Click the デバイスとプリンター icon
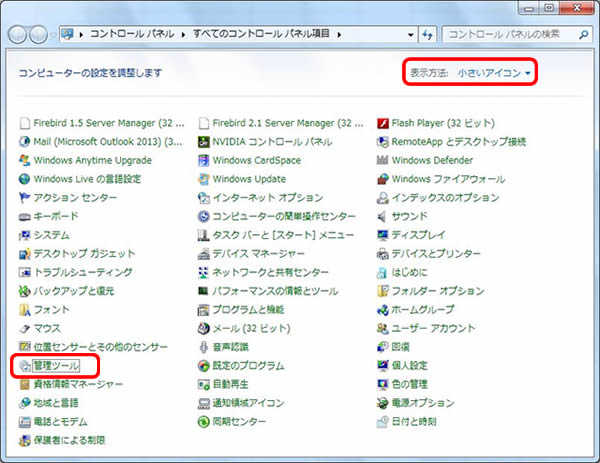The height and width of the screenshot is (463, 600). point(383,254)
